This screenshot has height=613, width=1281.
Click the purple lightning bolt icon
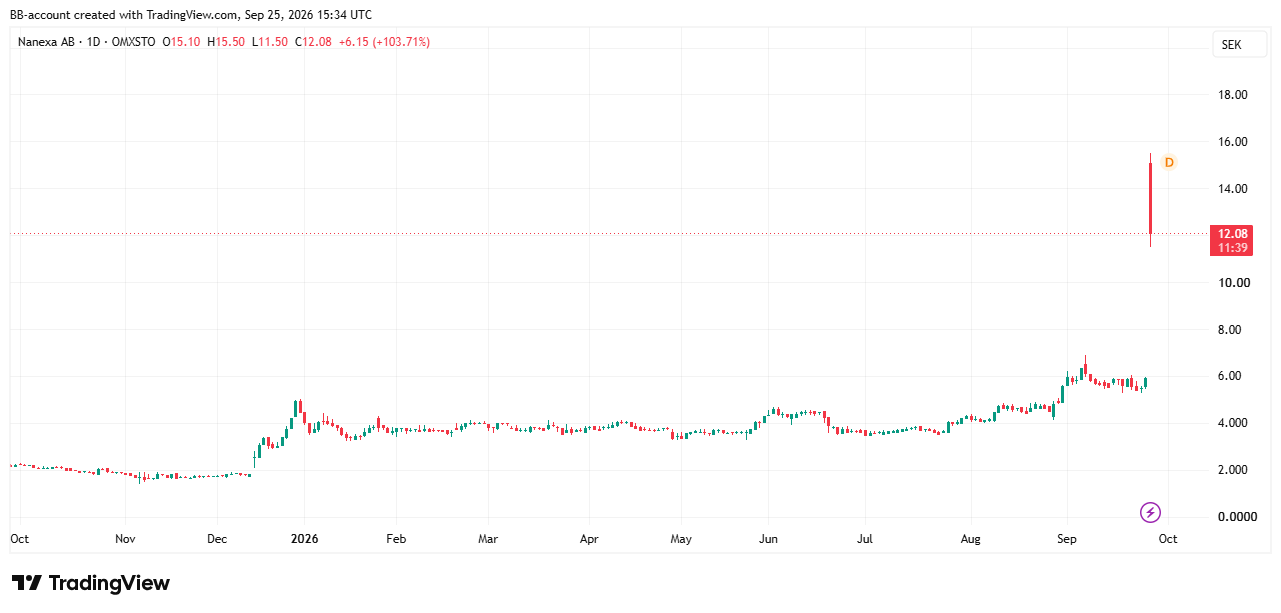[1150, 513]
